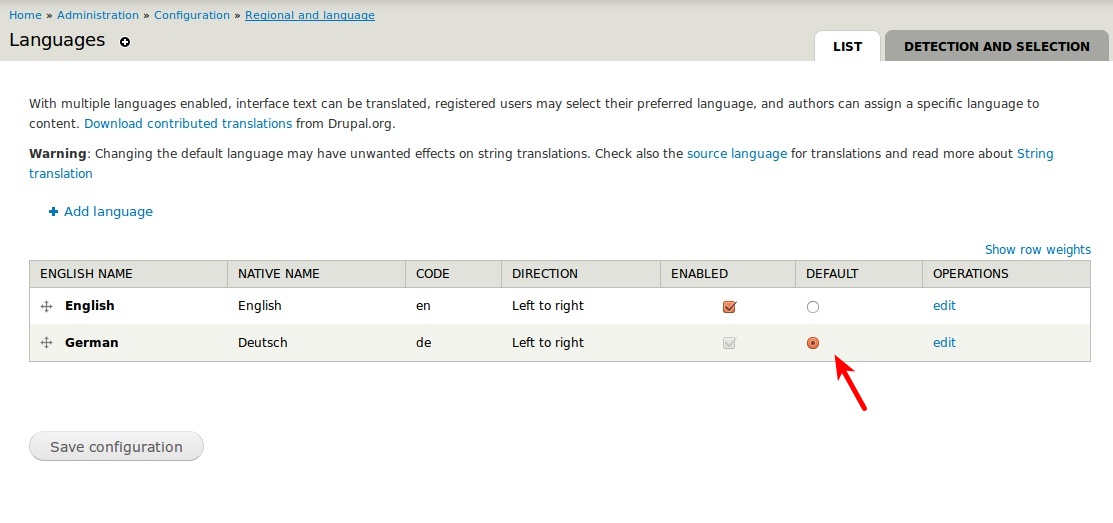Image resolution: width=1113 pixels, height=523 pixels.
Task: Select English as the default language
Action: click(813, 307)
